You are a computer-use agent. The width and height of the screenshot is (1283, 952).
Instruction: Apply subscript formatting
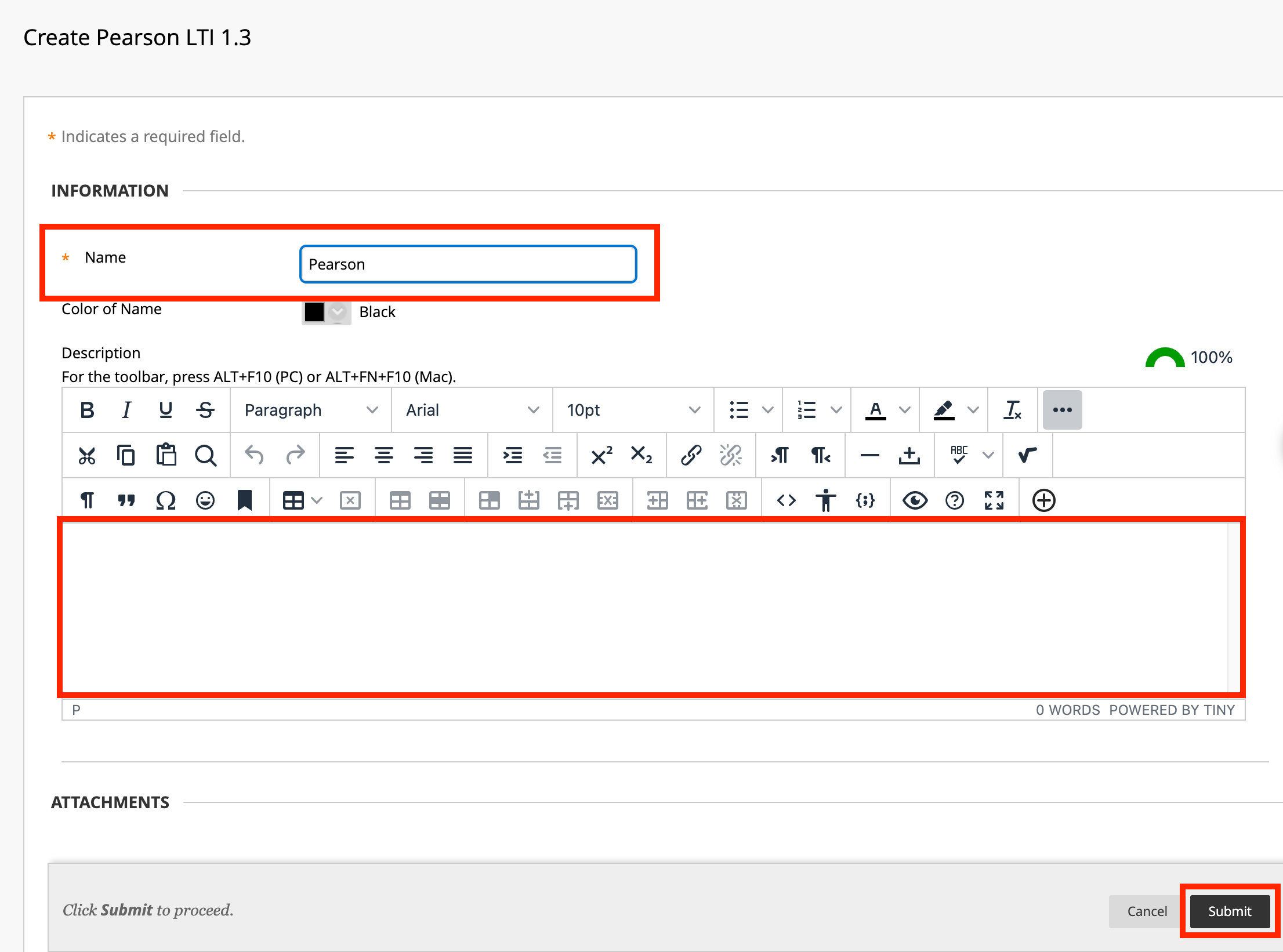click(641, 455)
